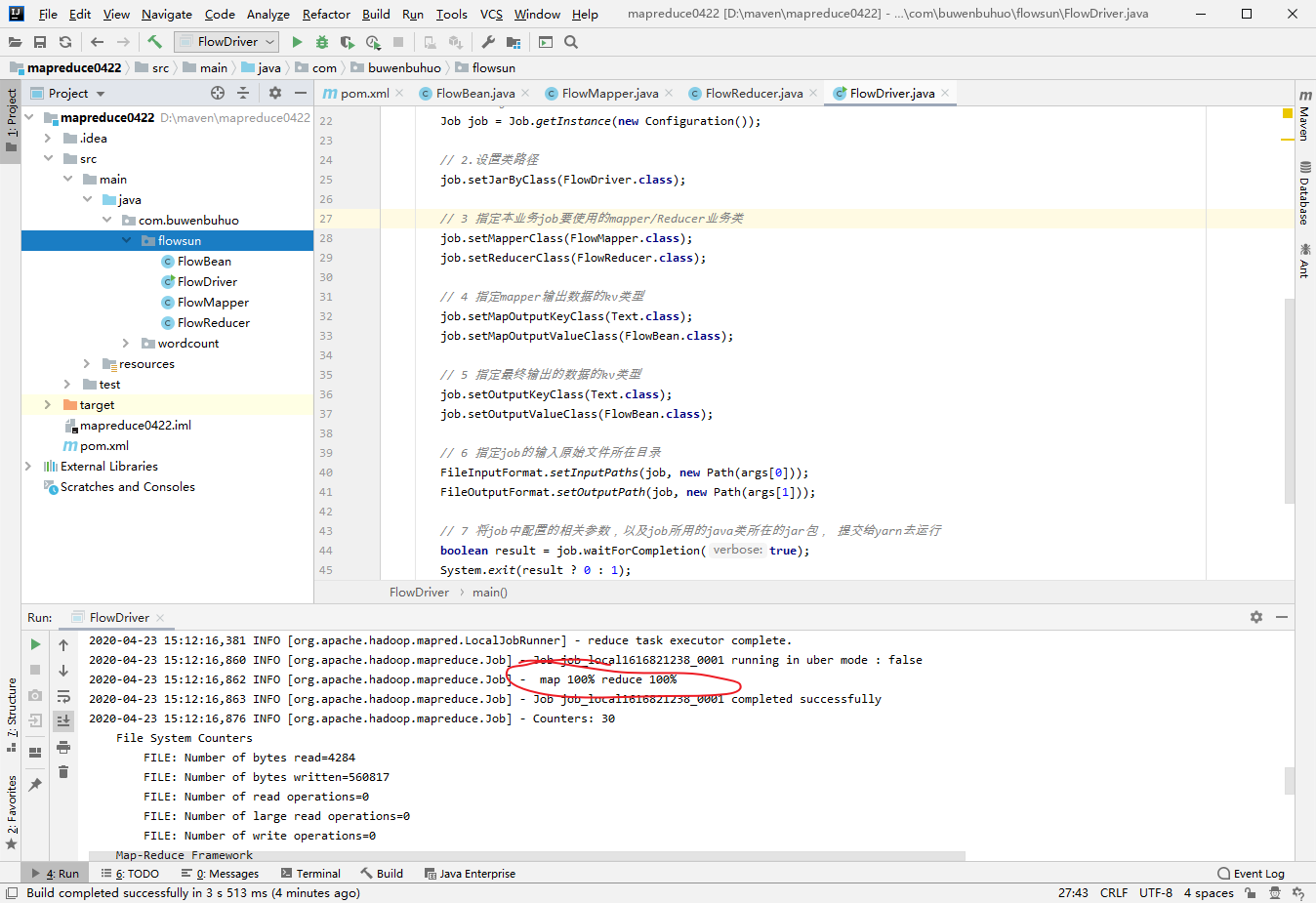
Task: Restore layout icon in Run panel
Action: [35, 752]
